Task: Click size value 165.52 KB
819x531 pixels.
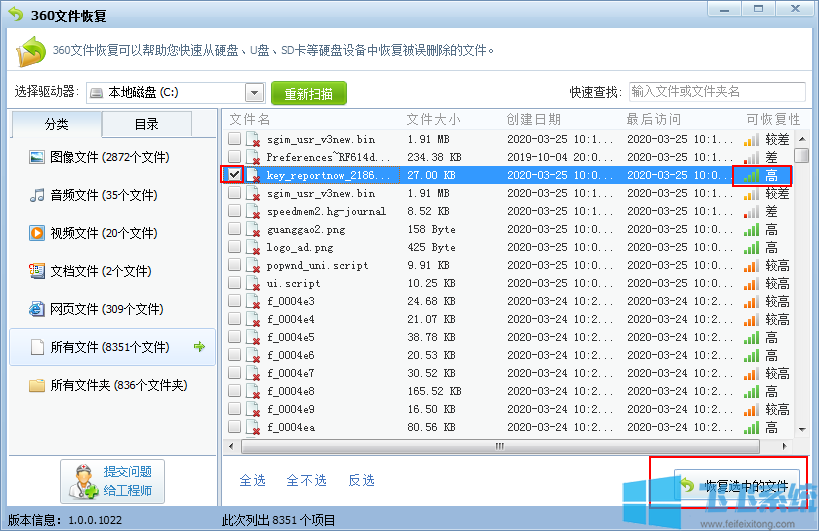Action: click(434, 391)
